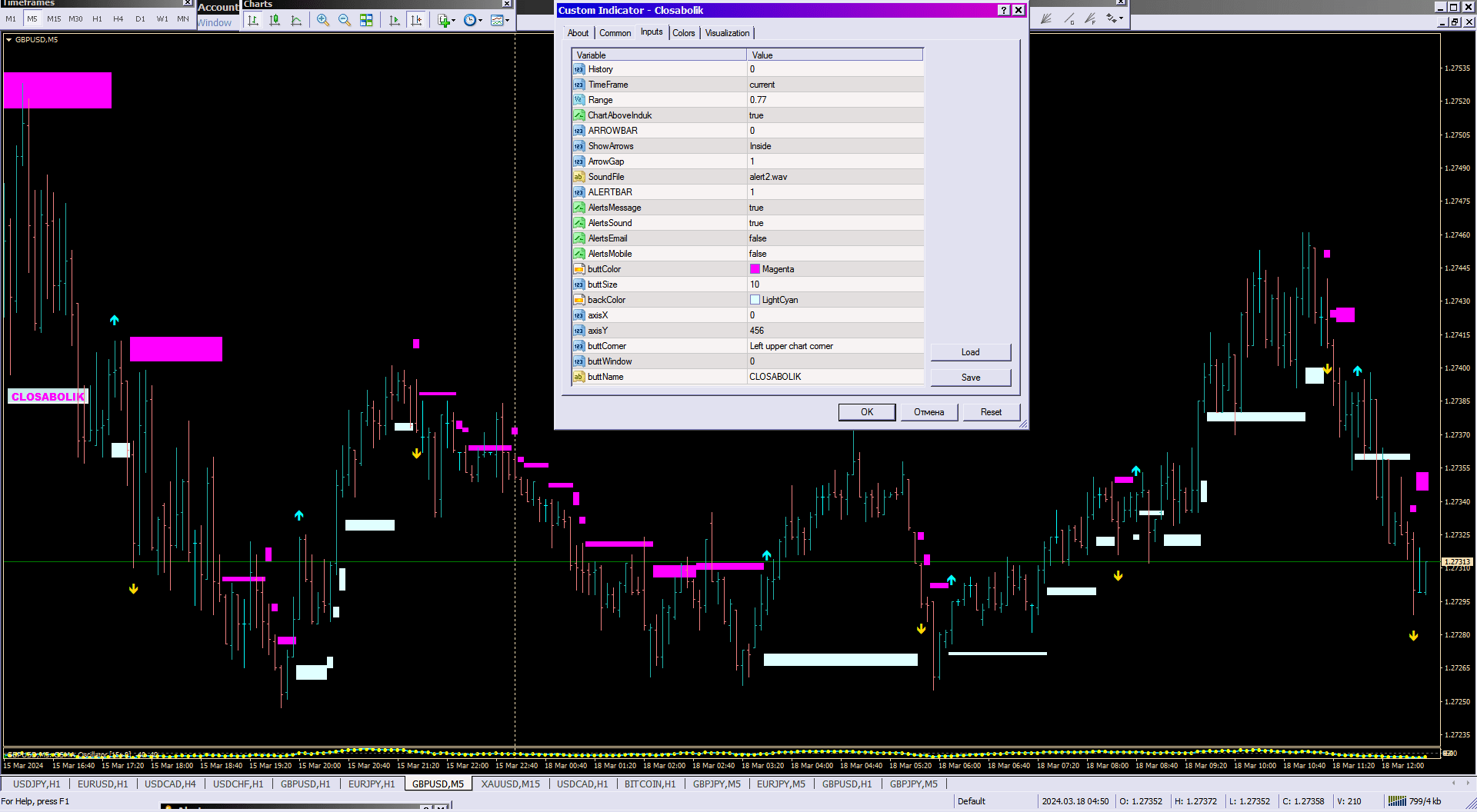The width and height of the screenshot is (1477, 812).
Task: Load an inputs preset with Load
Action: 971,352
